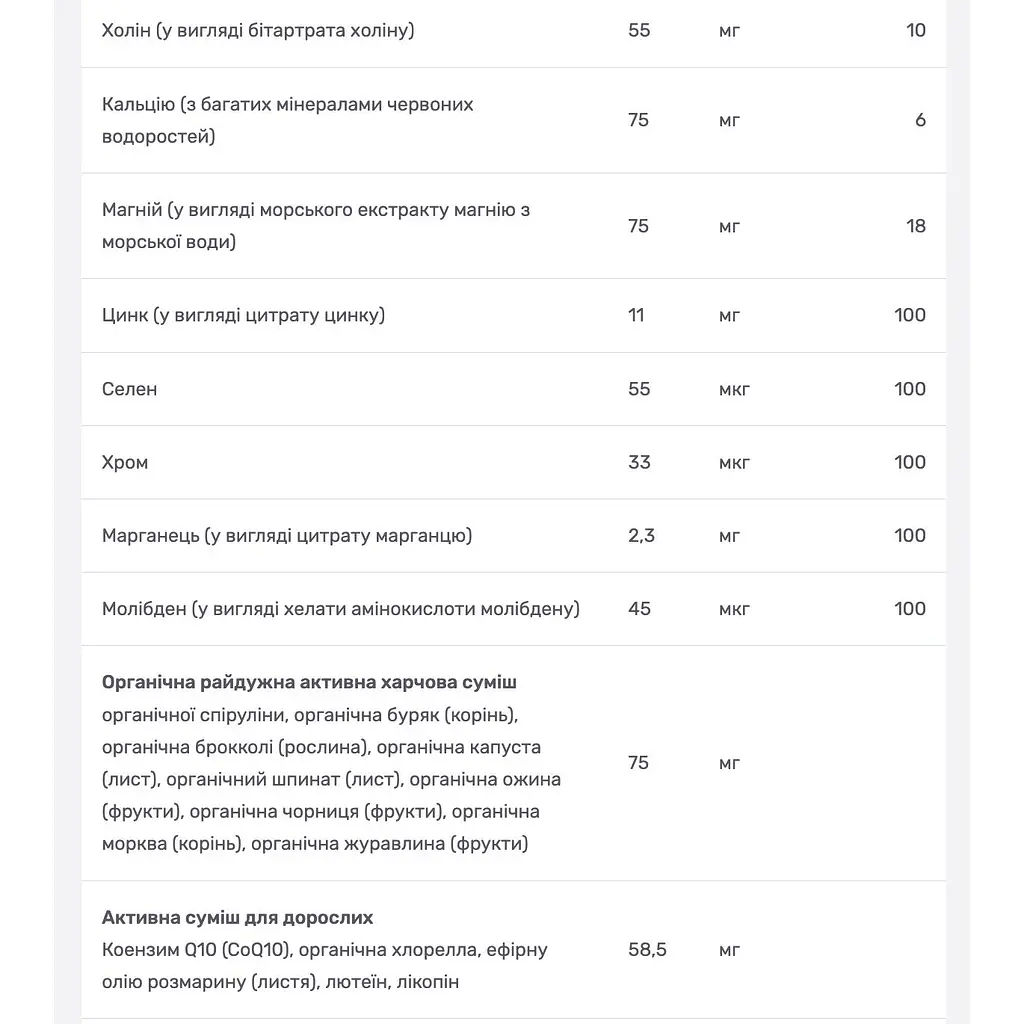Click the мкг unit in Селен row

(734, 389)
